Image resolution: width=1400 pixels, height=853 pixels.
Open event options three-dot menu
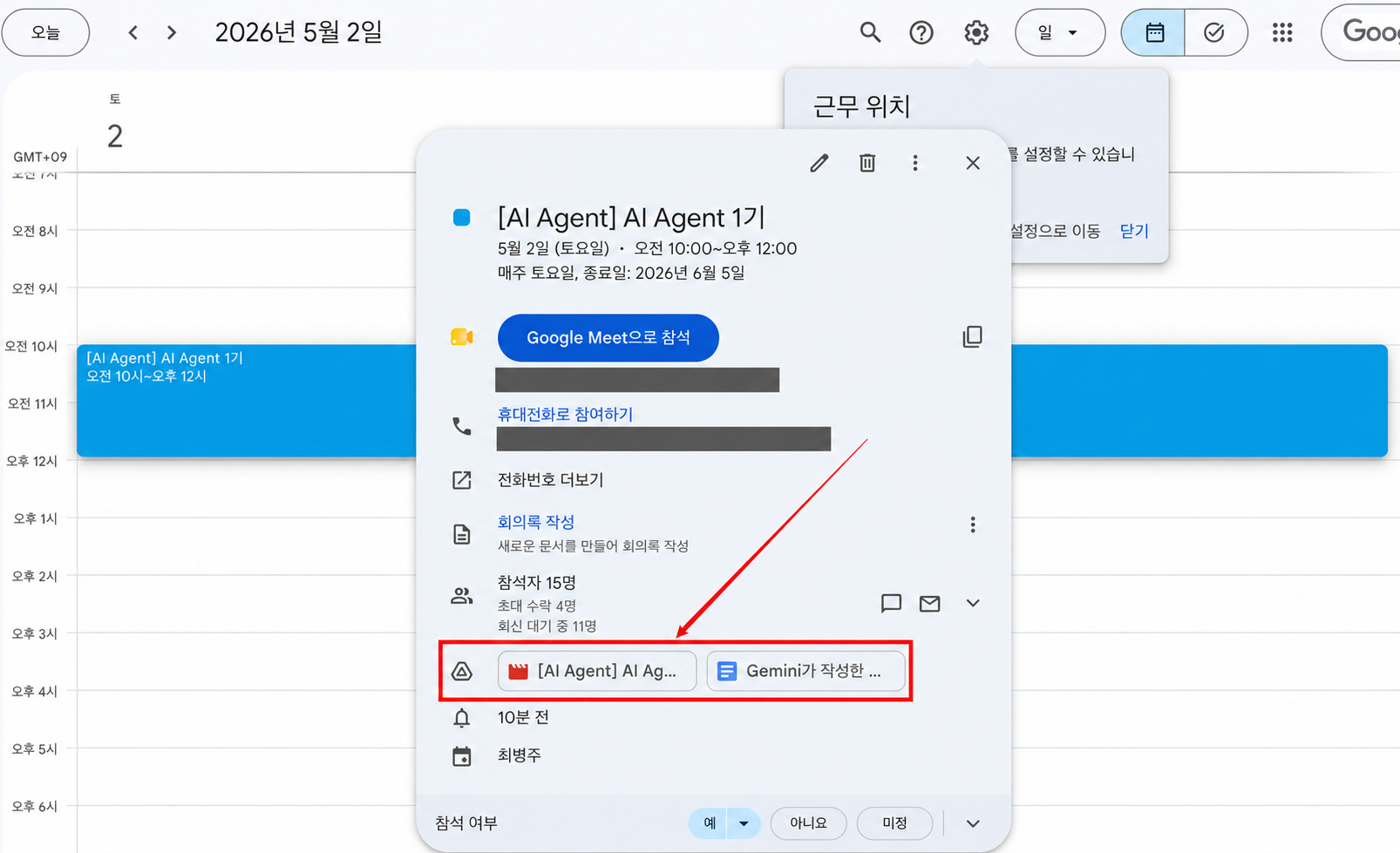(915, 163)
